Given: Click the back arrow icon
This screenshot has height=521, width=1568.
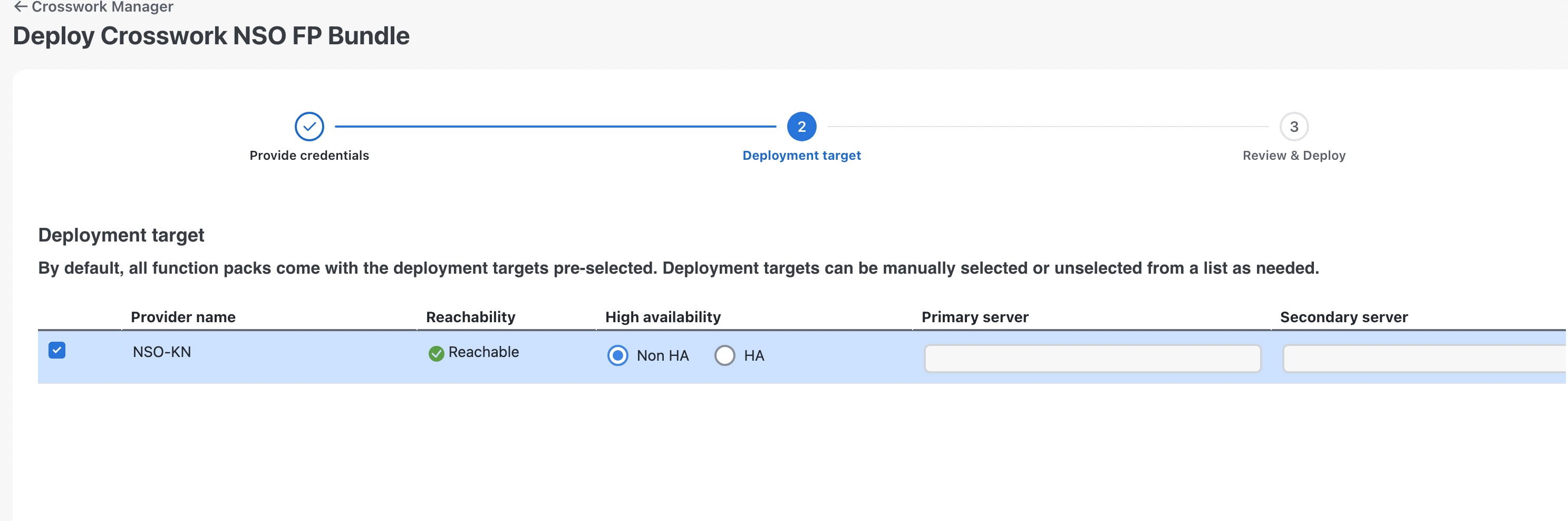Looking at the screenshot, I should coord(21,7).
